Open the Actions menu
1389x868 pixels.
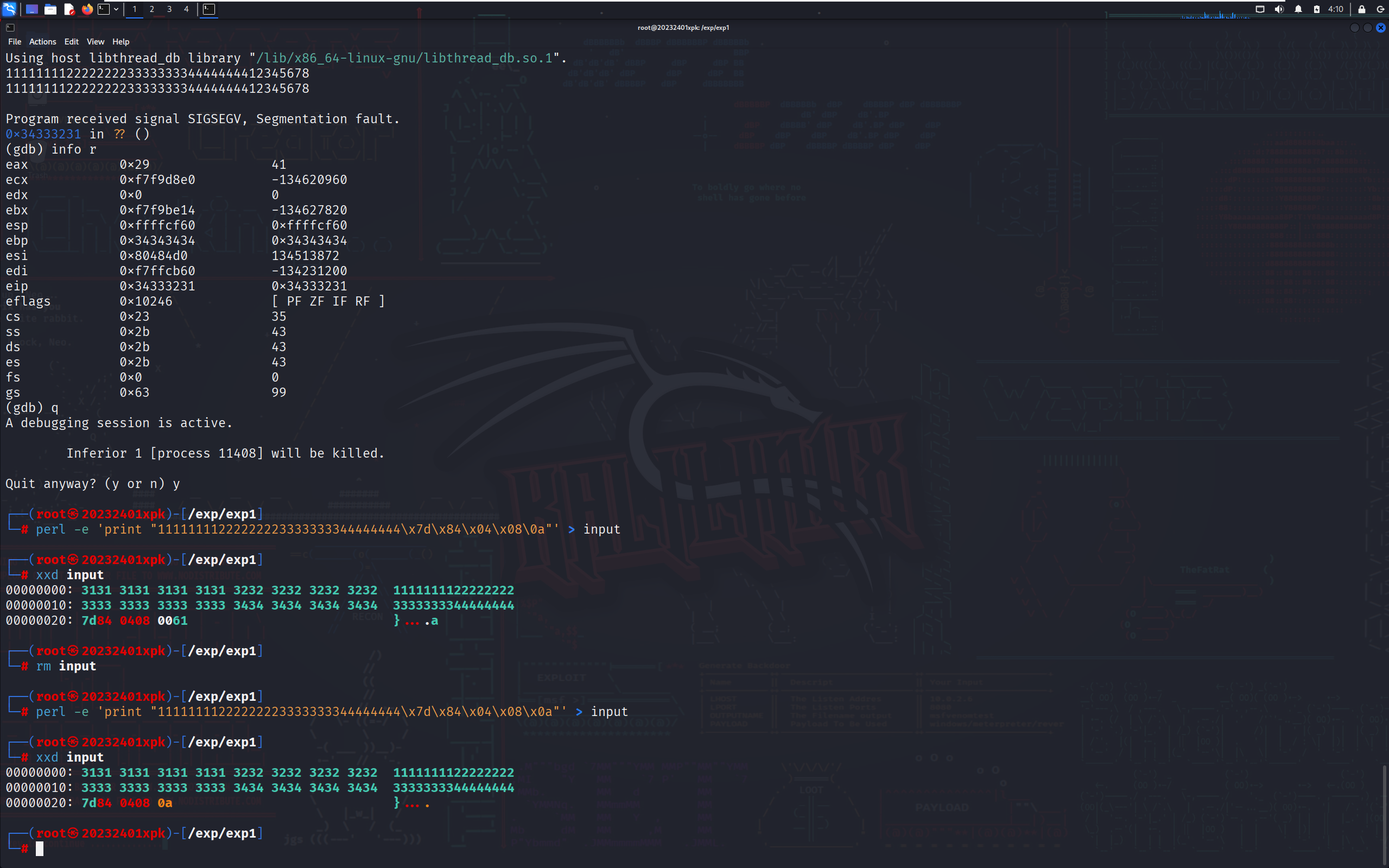[x=42, y=41]
